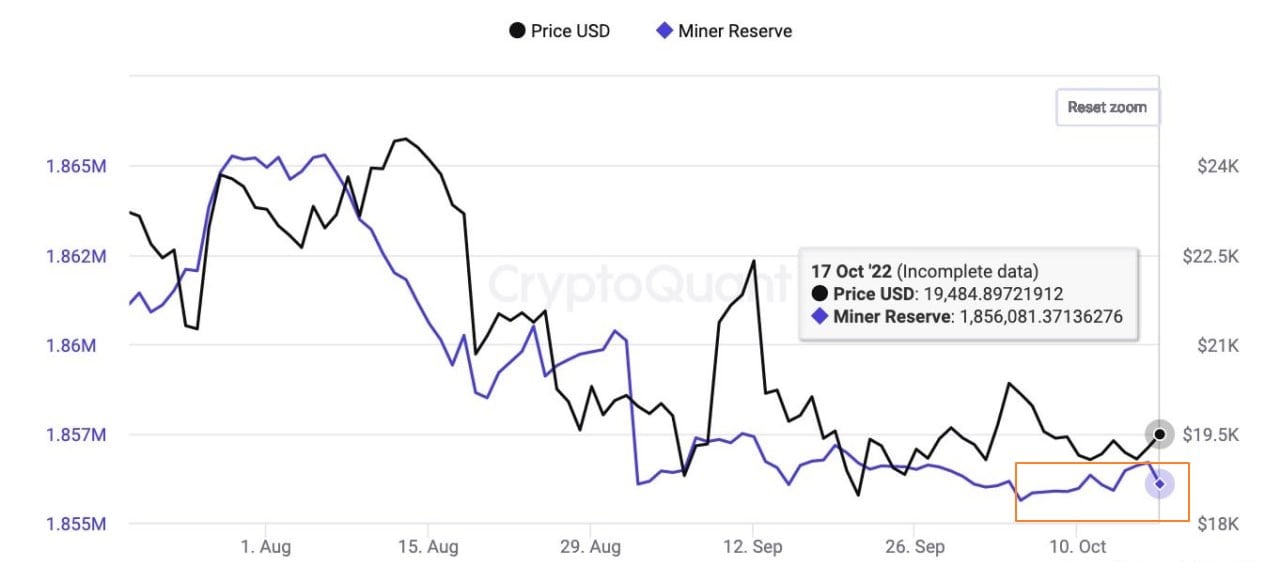Click the 10. Oct date label
The image size is (1280, 562).
tap(1076, 547)
